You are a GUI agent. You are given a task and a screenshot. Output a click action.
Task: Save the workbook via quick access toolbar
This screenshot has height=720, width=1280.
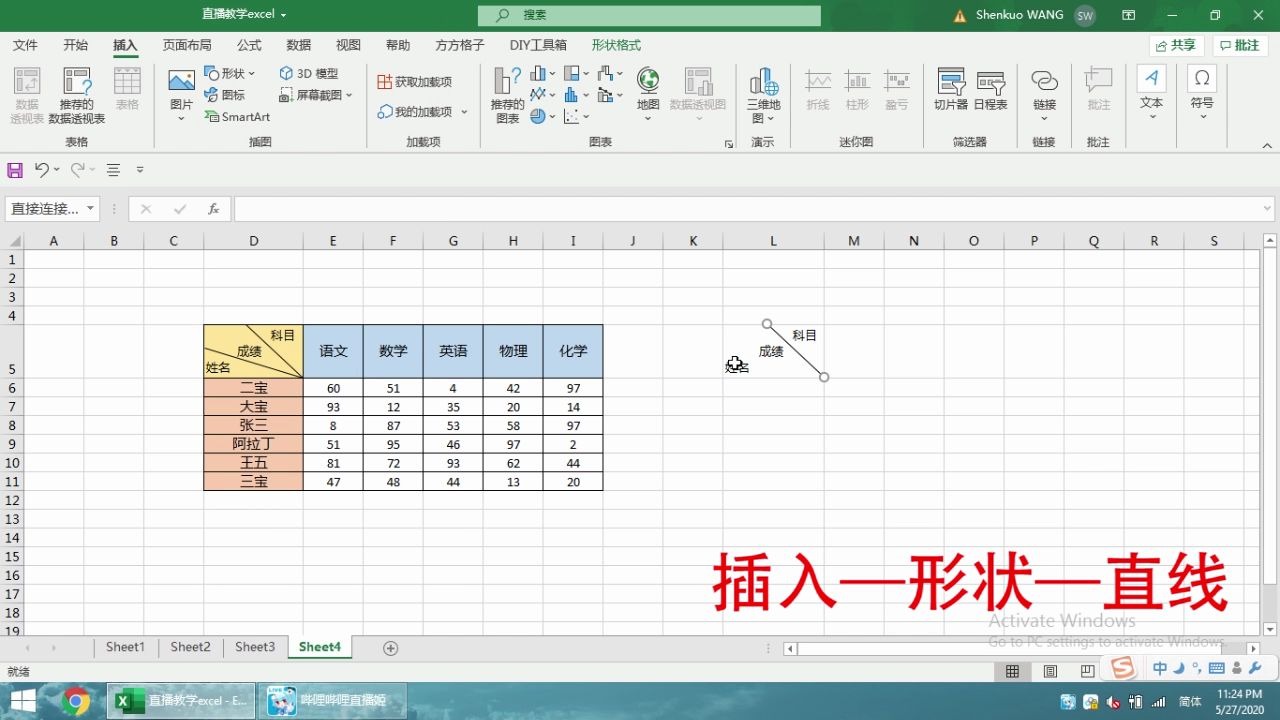pos(14,170)
